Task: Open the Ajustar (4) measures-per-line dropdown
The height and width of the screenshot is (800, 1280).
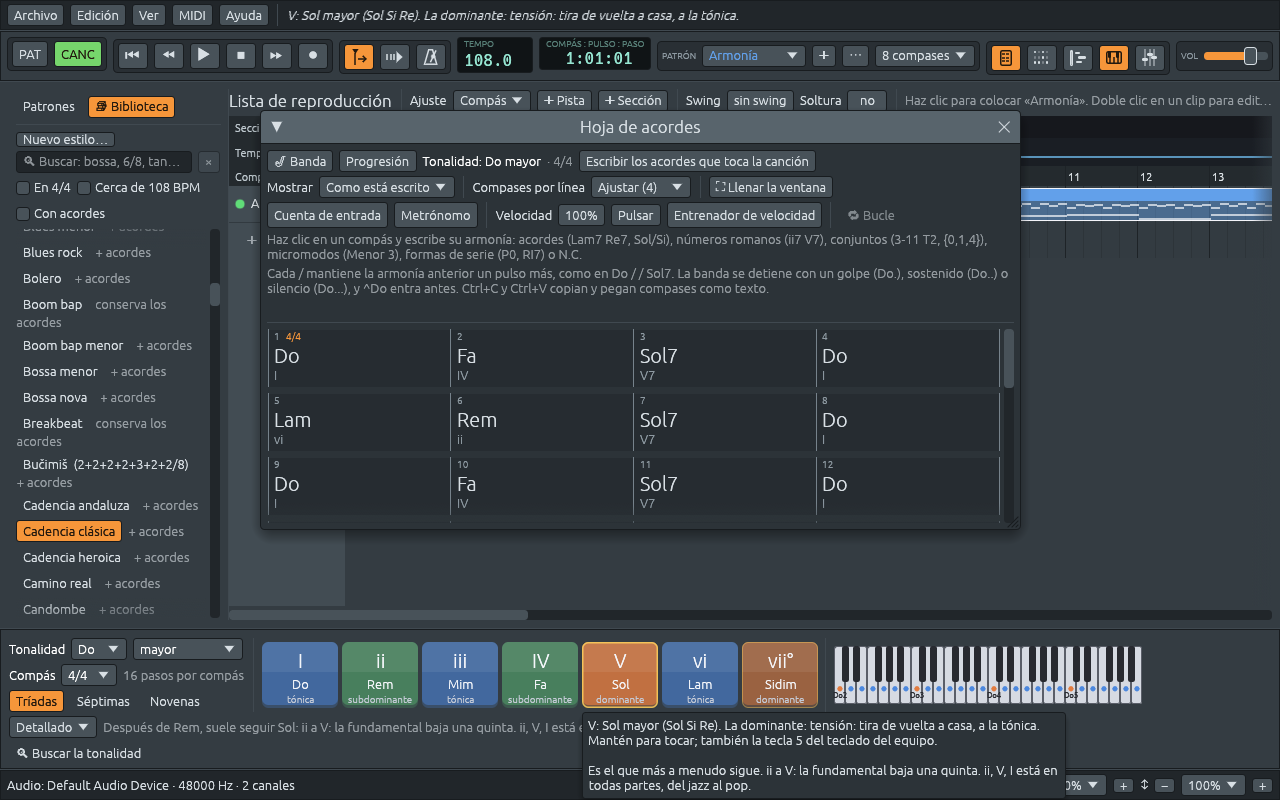Action: pos(641,187)
